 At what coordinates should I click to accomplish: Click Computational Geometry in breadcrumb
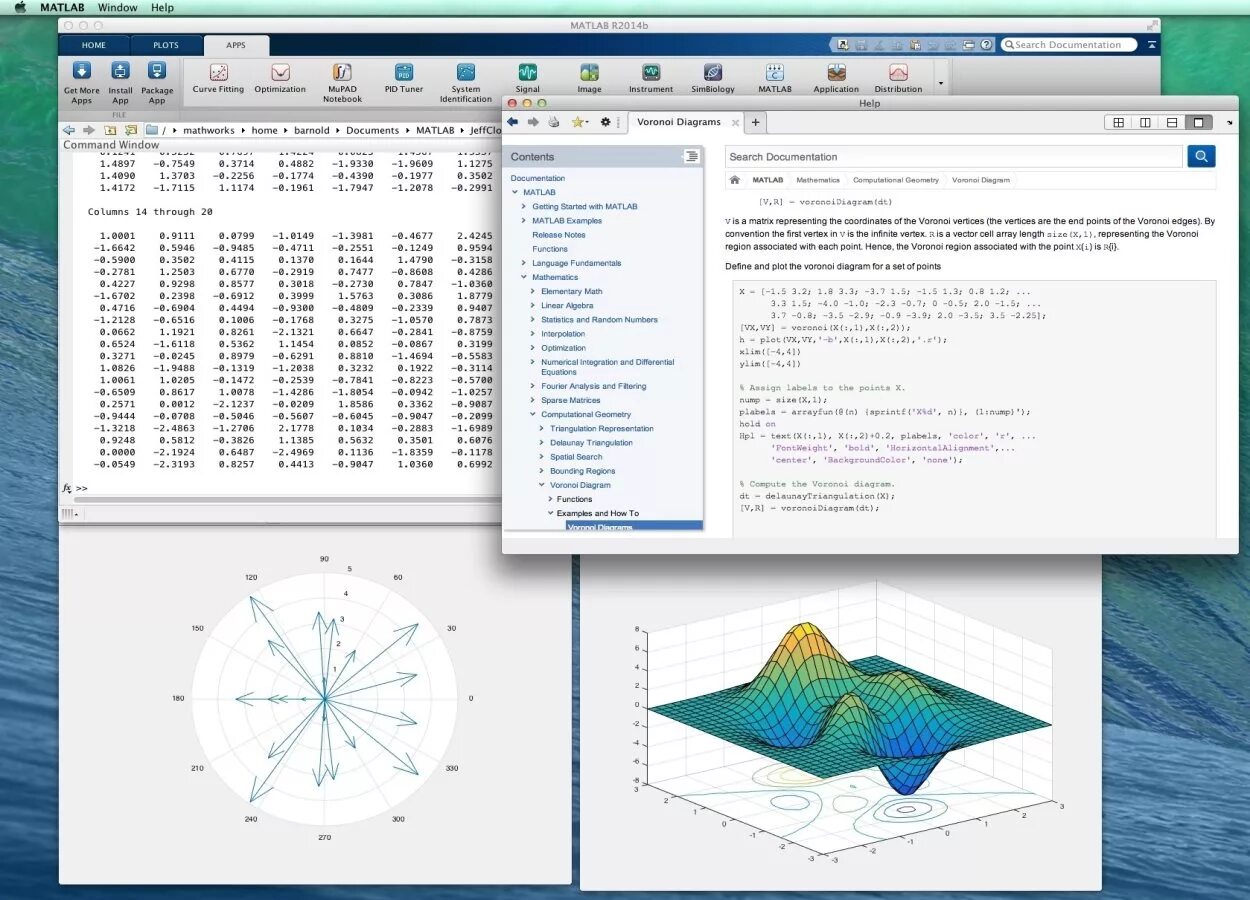(896, 180)
